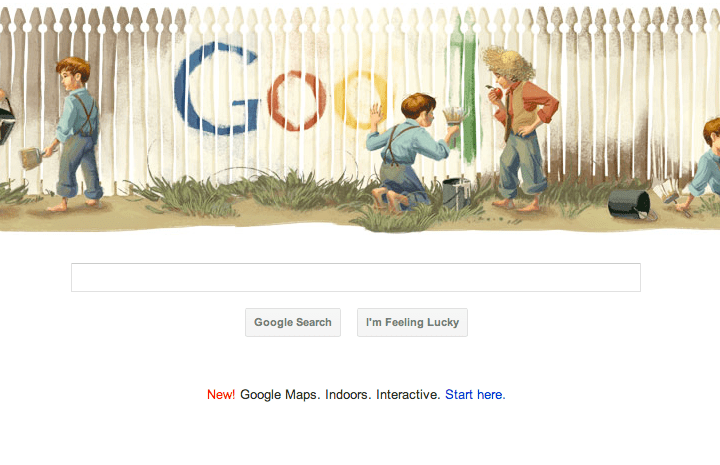Click the main search input field
The width and height of the screenshot is (720, 465).
355,277
